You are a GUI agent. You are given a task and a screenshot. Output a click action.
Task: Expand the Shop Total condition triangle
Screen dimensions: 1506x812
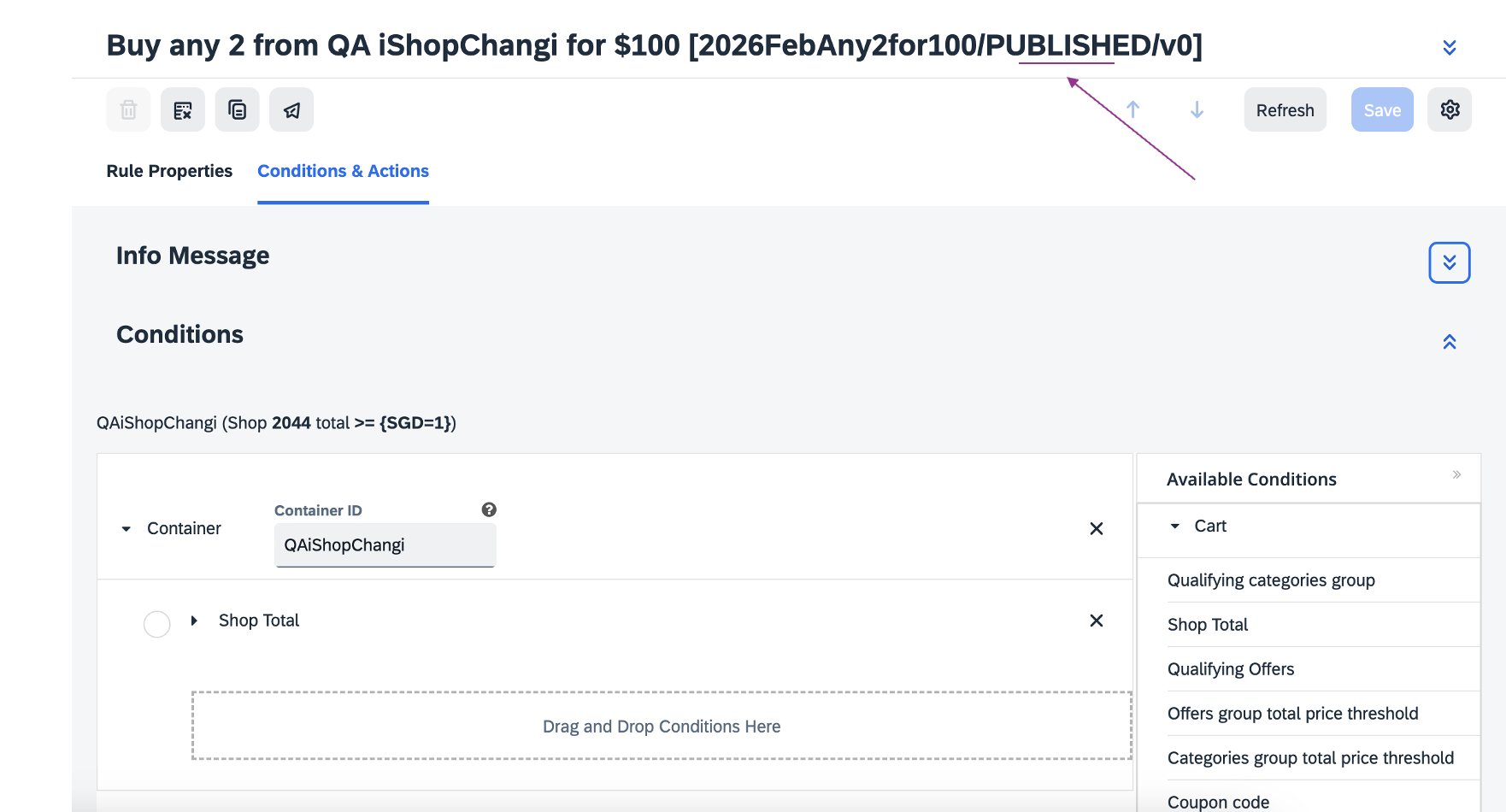[x=194, y=621]
